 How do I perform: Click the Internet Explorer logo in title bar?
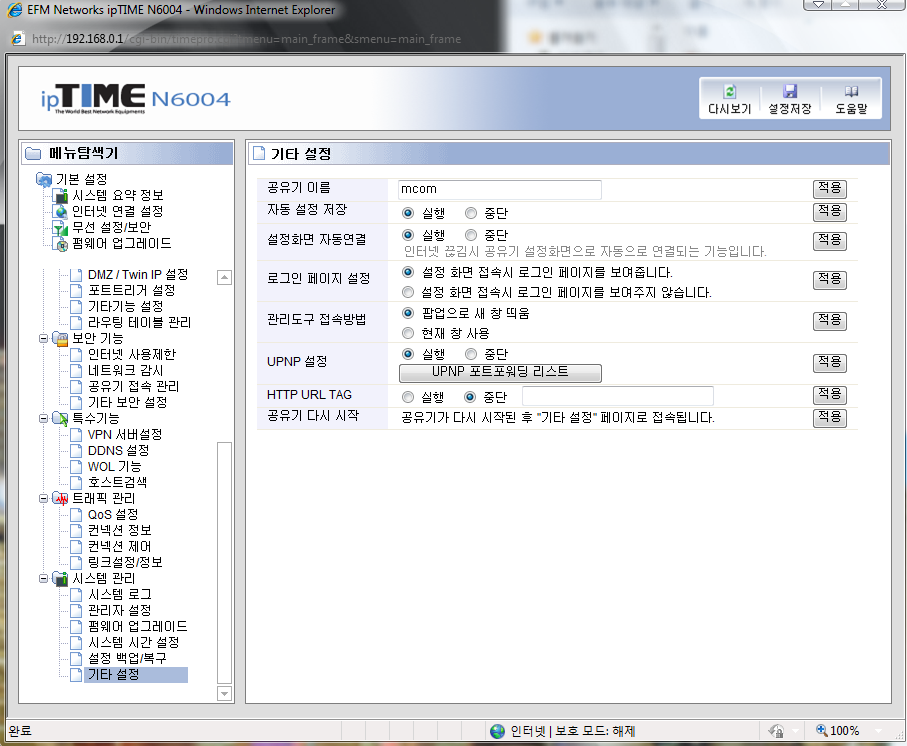click(x=14, y=10)
